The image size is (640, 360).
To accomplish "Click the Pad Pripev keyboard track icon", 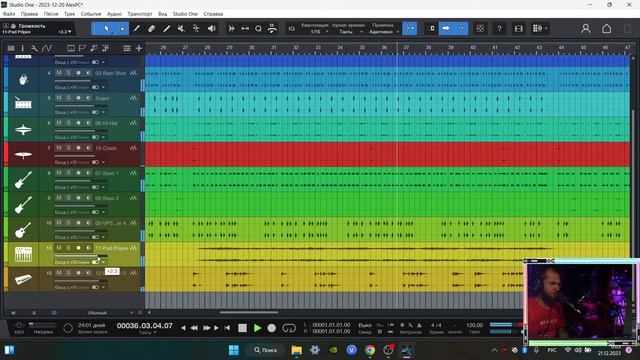I will (x=23, y=254).
